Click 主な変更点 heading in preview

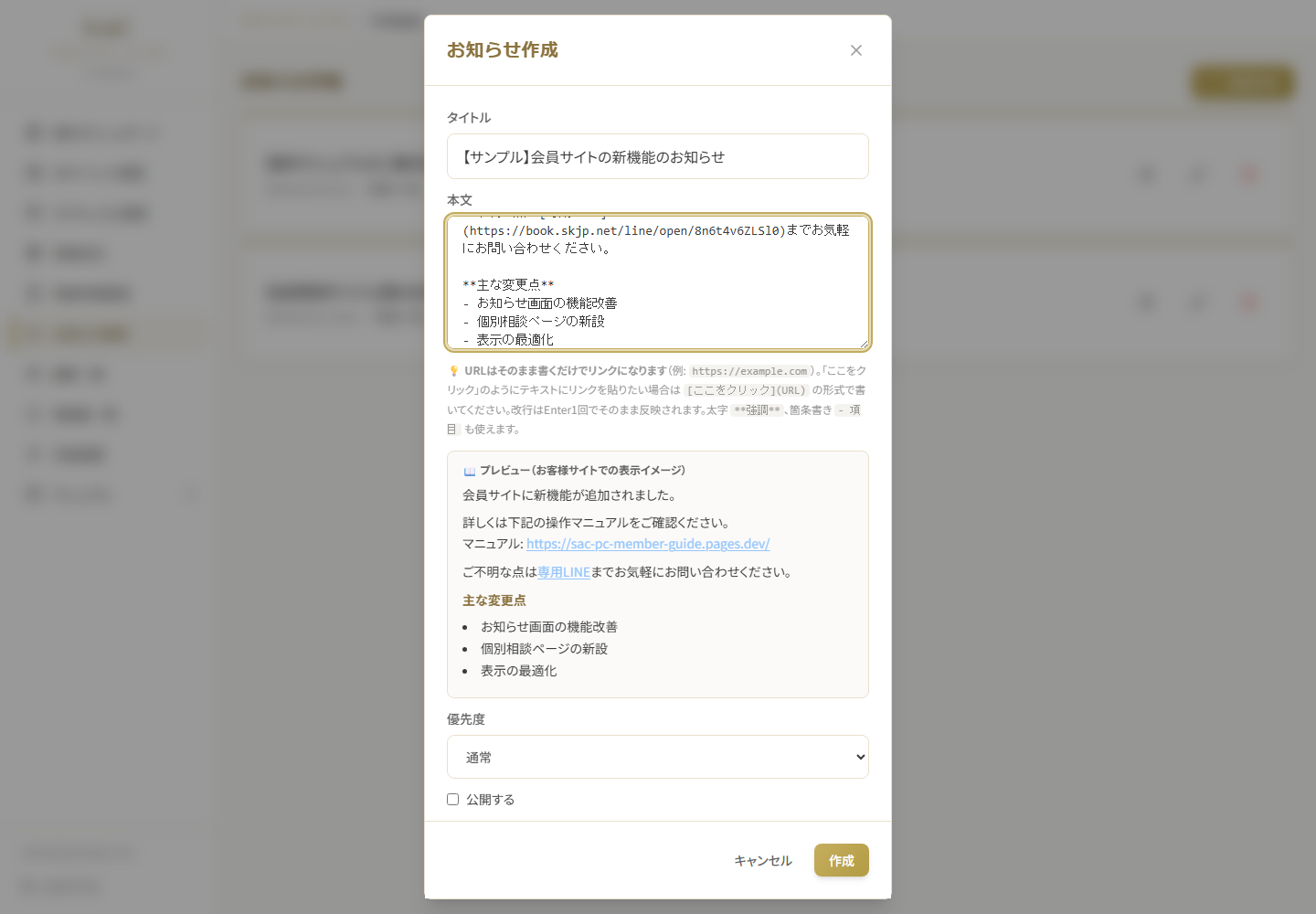(x=494, y=600)
